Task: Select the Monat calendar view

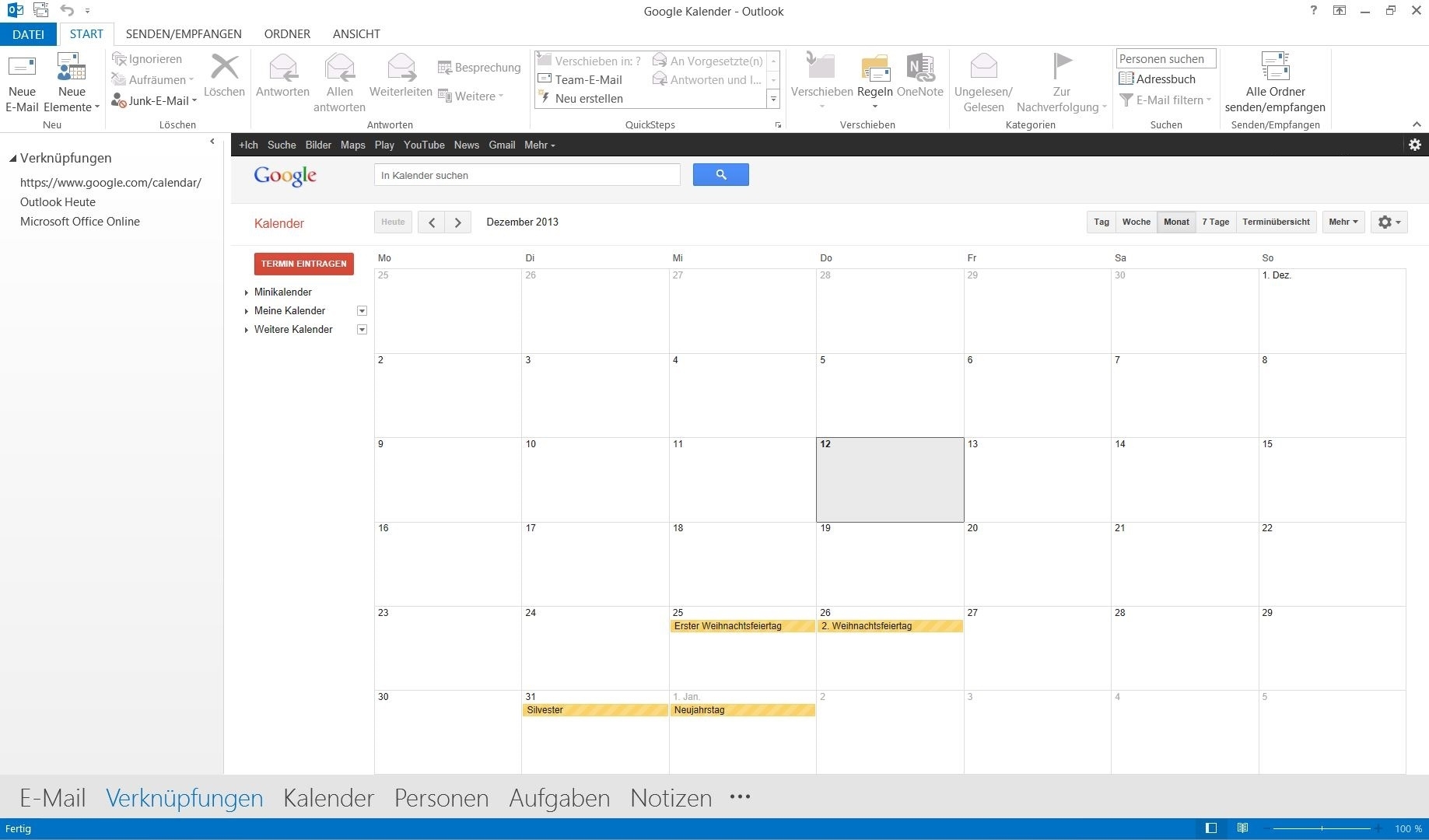Action: tap(1176, 222)
